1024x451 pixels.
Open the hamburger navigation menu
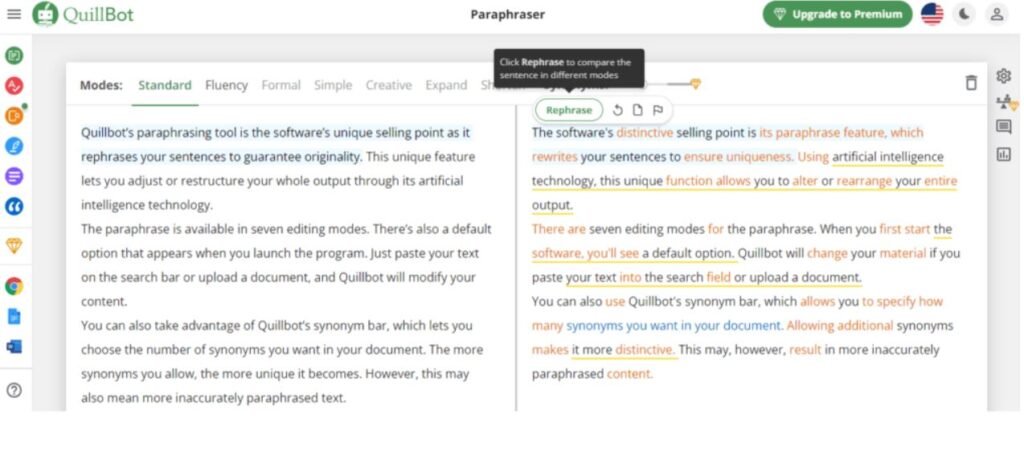pos(14,14)
